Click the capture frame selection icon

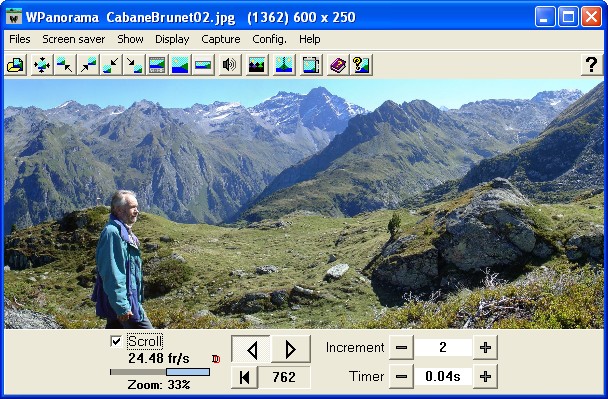(311, 64)
